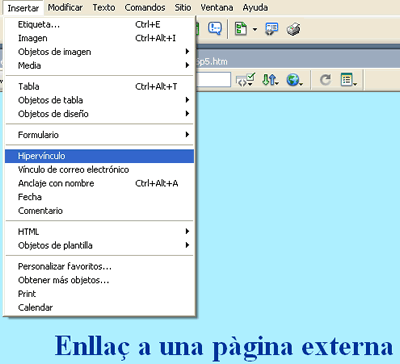This screenshot has height=364, width=400.
Task: Expand Media submenu
Action: tap(99, 66)
